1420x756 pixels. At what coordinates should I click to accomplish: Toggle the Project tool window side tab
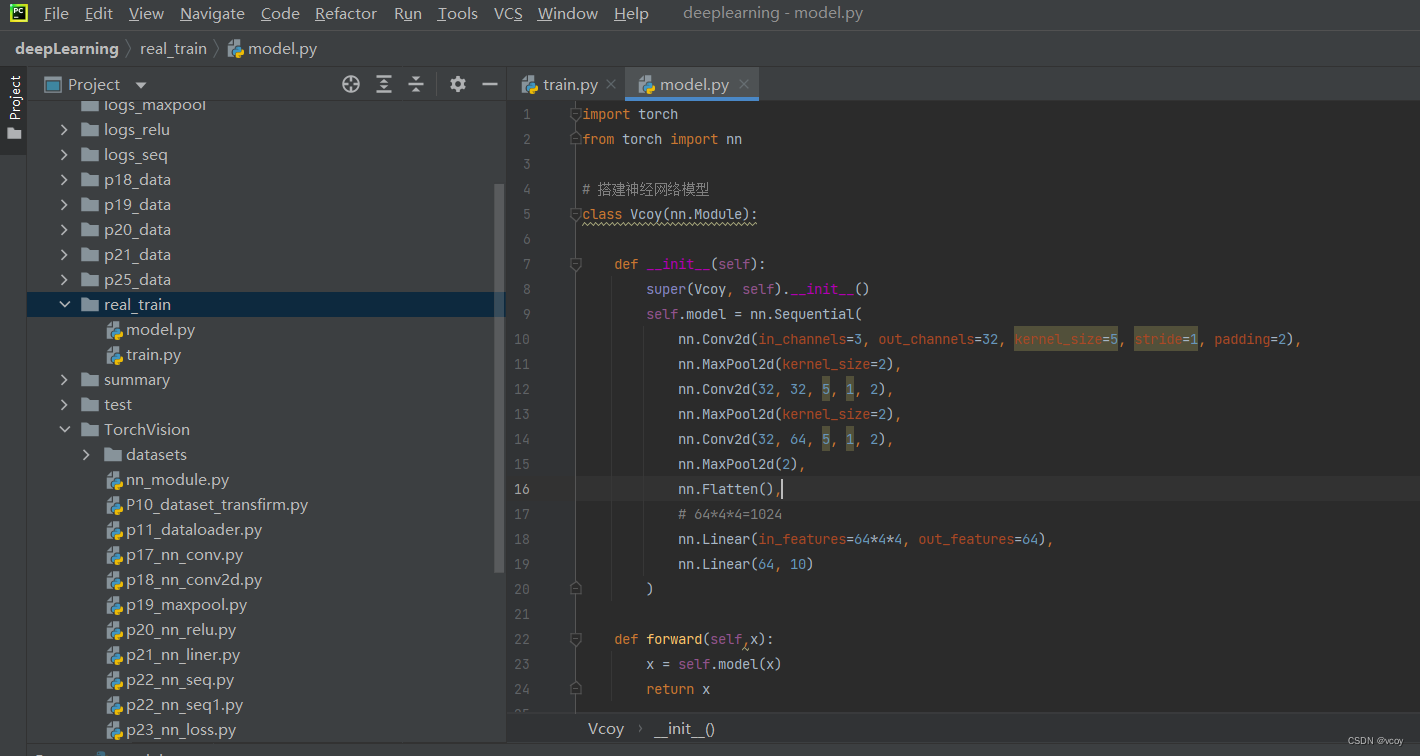[x=14, y=110]
